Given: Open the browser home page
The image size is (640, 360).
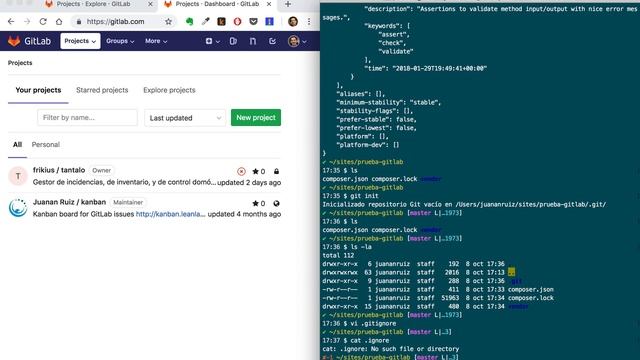Looking at the screenshot, I should pos(59,22).
